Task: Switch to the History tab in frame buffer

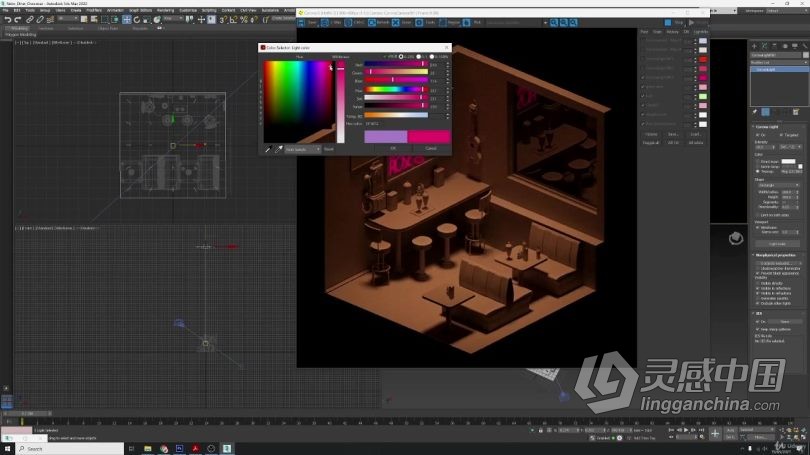Action: coord(672,32)
